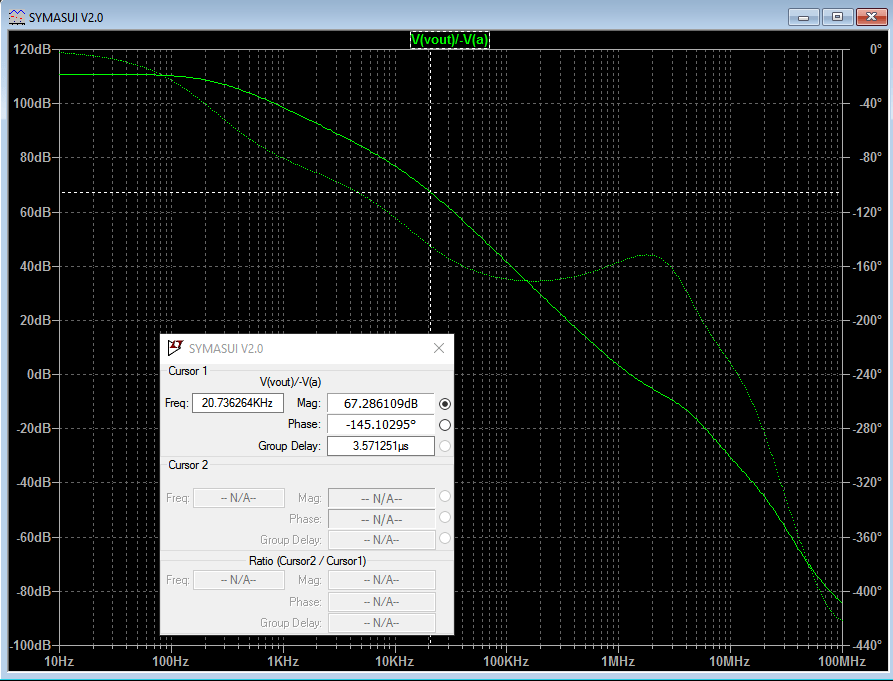Click the Cursor 2 Freq field
The height and width of the screenshot is (681, 893).
coord(239,498)
